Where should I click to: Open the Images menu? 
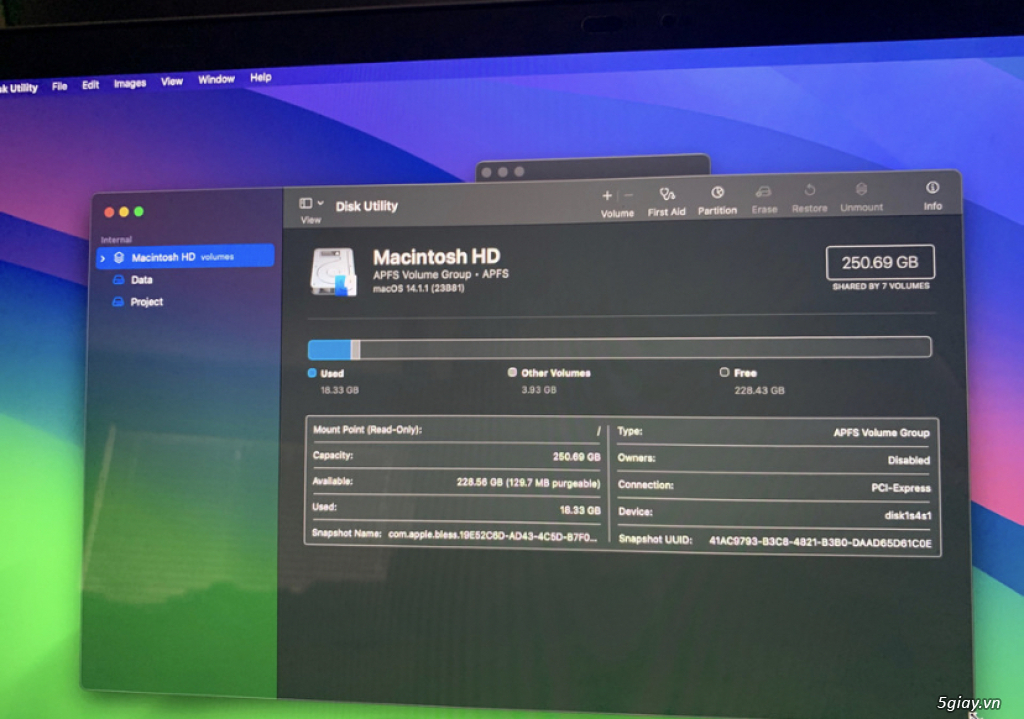pos(130,84)
